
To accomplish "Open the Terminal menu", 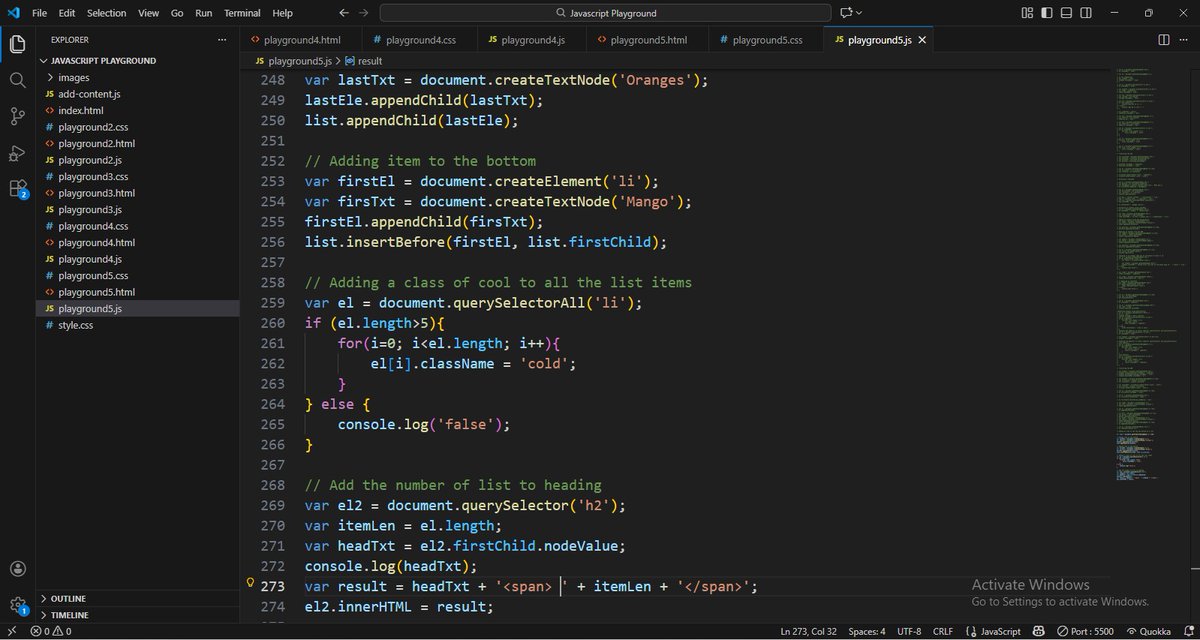I will click(x=242, y=13).
